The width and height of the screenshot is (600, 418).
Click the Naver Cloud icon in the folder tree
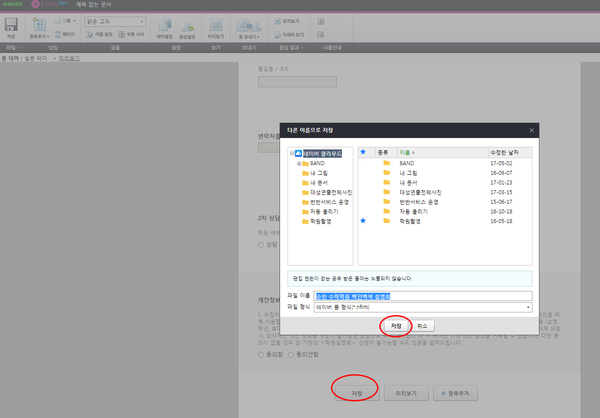(298, 153)
